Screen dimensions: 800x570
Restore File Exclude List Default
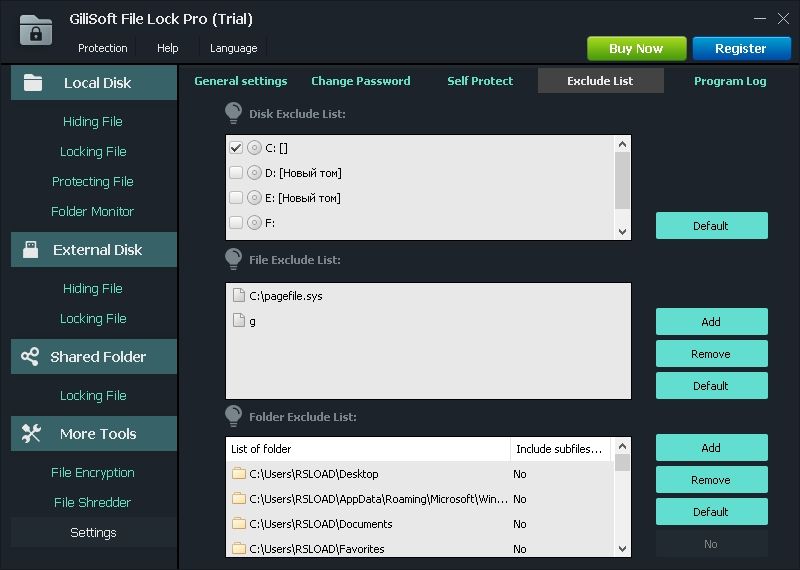pos(711,386)
